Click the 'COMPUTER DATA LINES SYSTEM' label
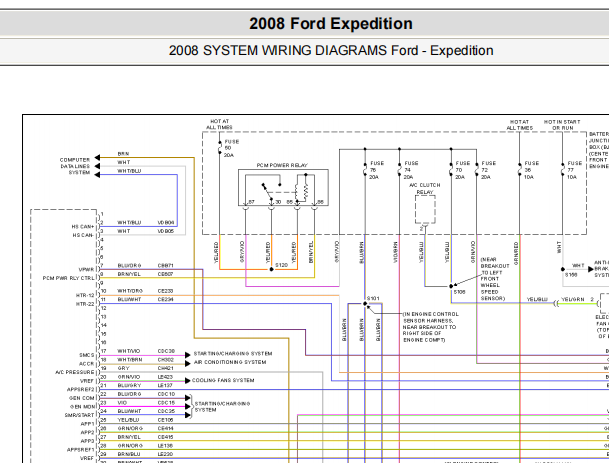This screenshot has height=463, width=609. pyautogui.click(x=75, y=166)
